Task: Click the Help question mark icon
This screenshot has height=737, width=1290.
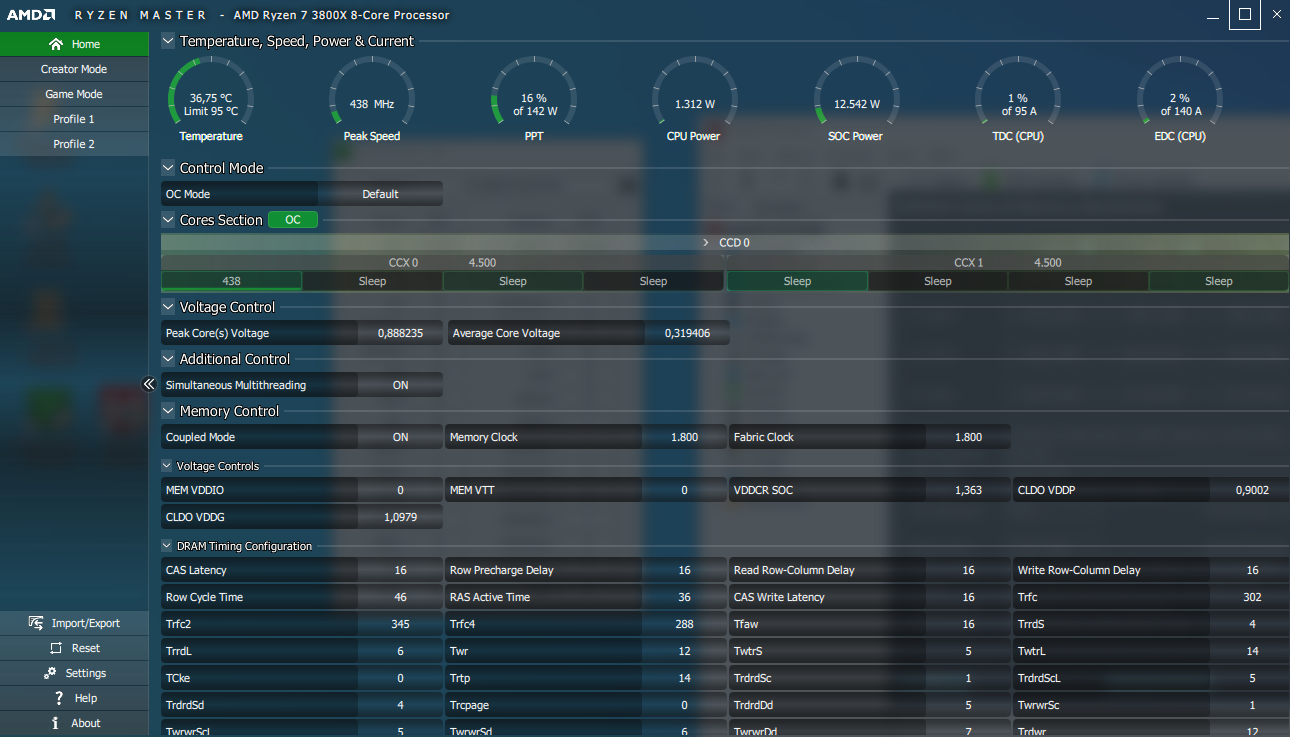Action: (60, 698)
